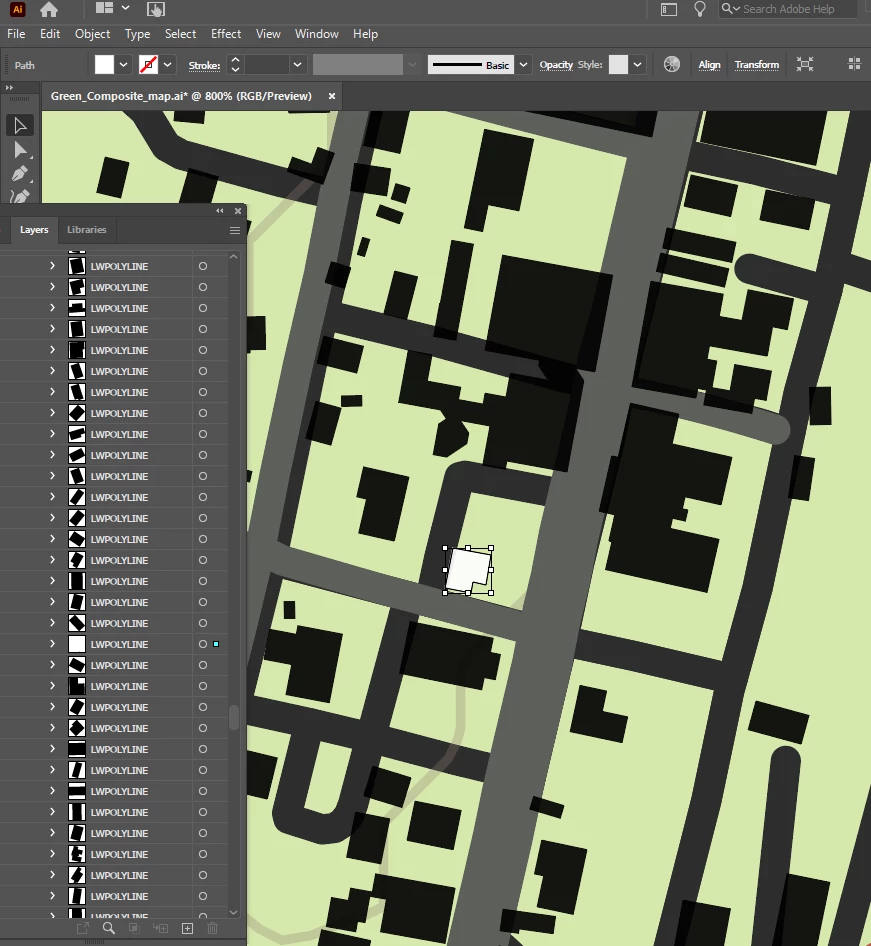Click the Delete Selection trash icon

(212, 929)
